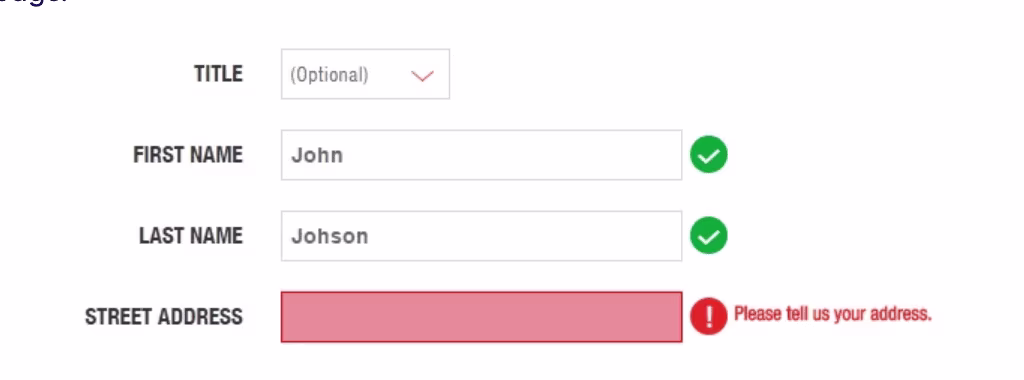Click the highlighted Street Address field
This screenshot has width=1024, height=380.
(481, 317)
